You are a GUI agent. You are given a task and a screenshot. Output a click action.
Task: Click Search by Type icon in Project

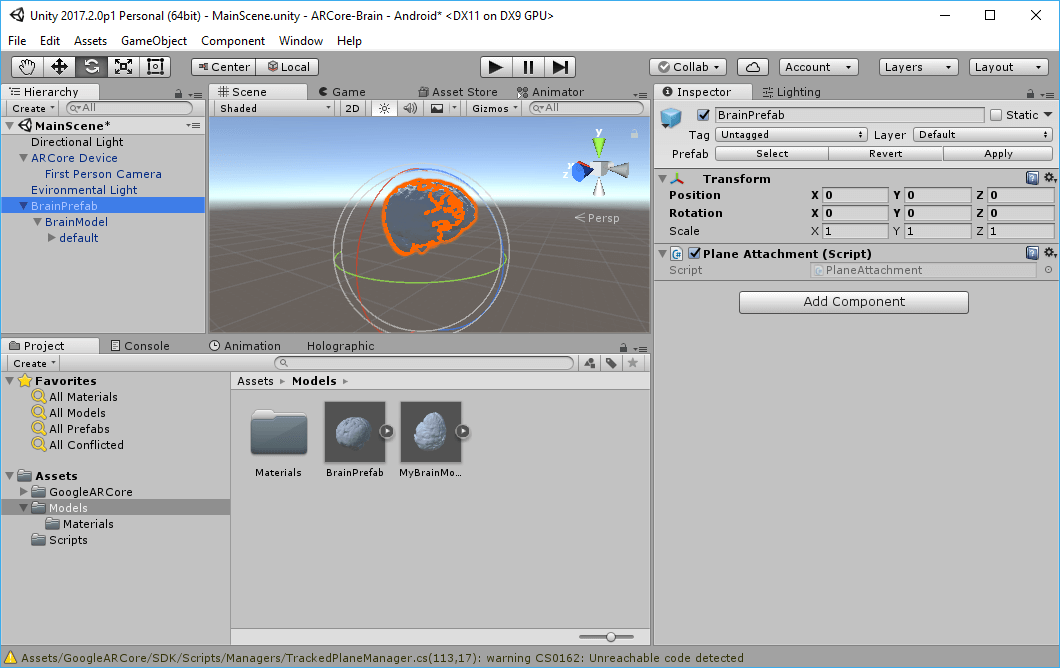pyautogui.click(x=589, y=363)
